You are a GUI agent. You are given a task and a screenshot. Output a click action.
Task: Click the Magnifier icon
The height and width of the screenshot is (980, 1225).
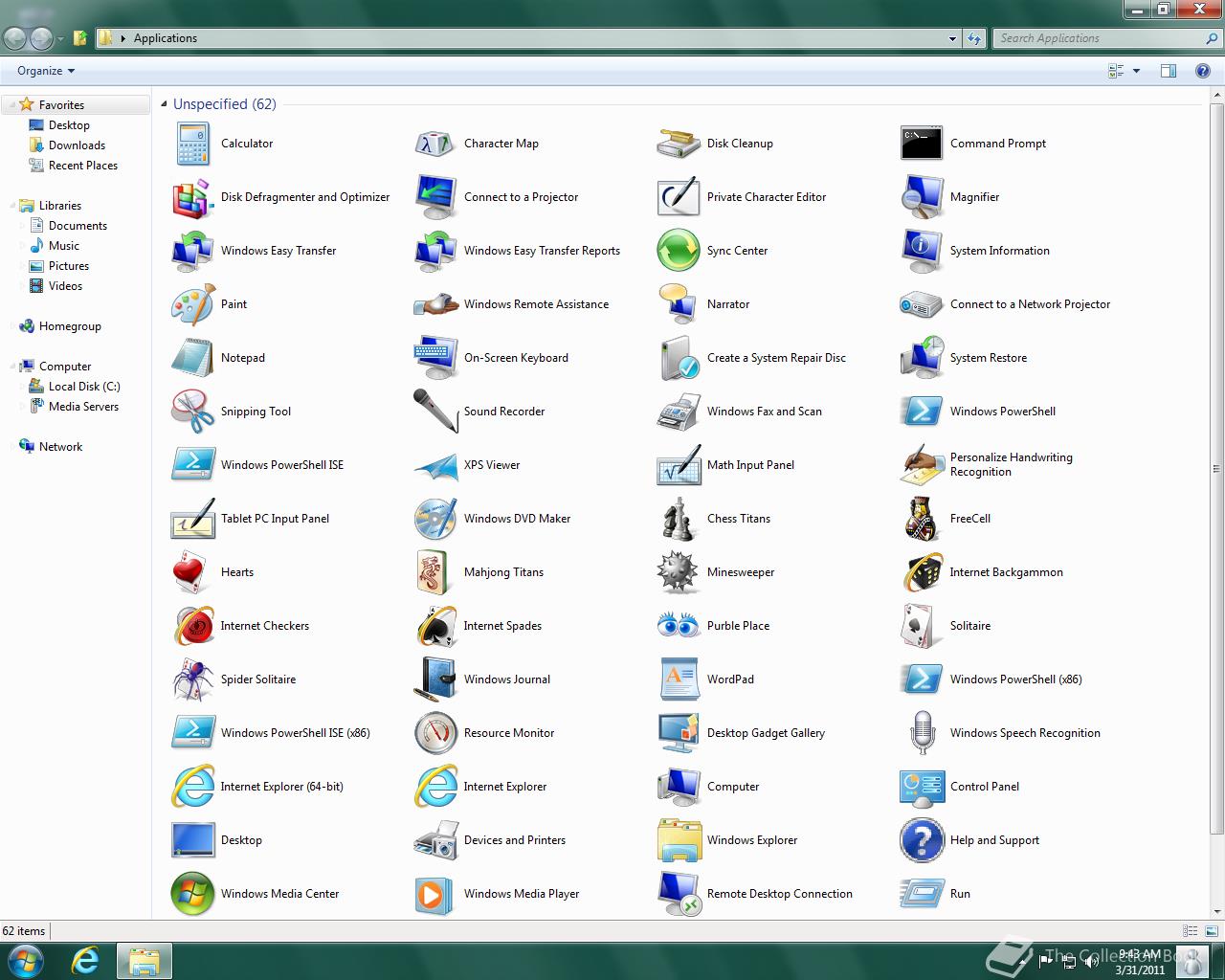[923, 197]
